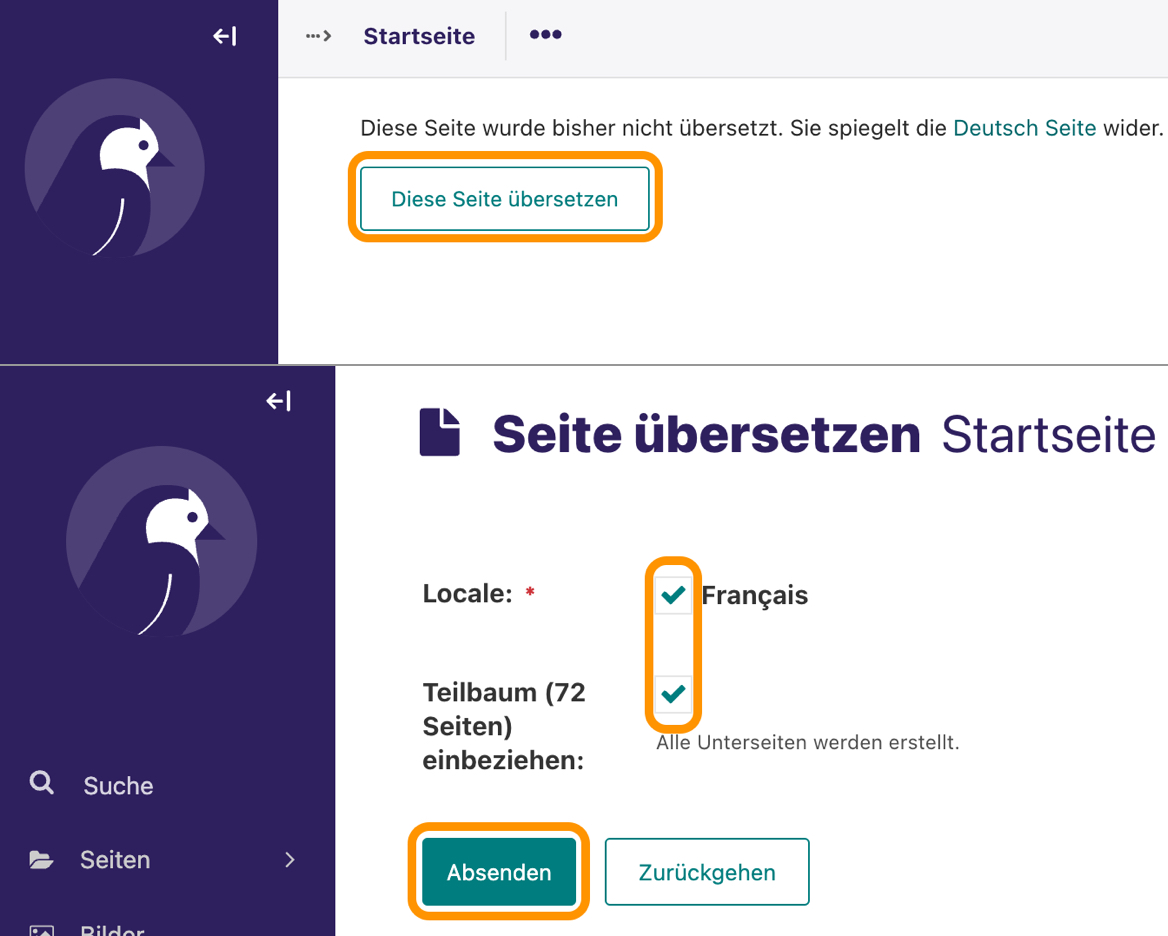Click the page document icon beside the heading
Screen dimensions: 1168x936
click(x=439, y=432)
